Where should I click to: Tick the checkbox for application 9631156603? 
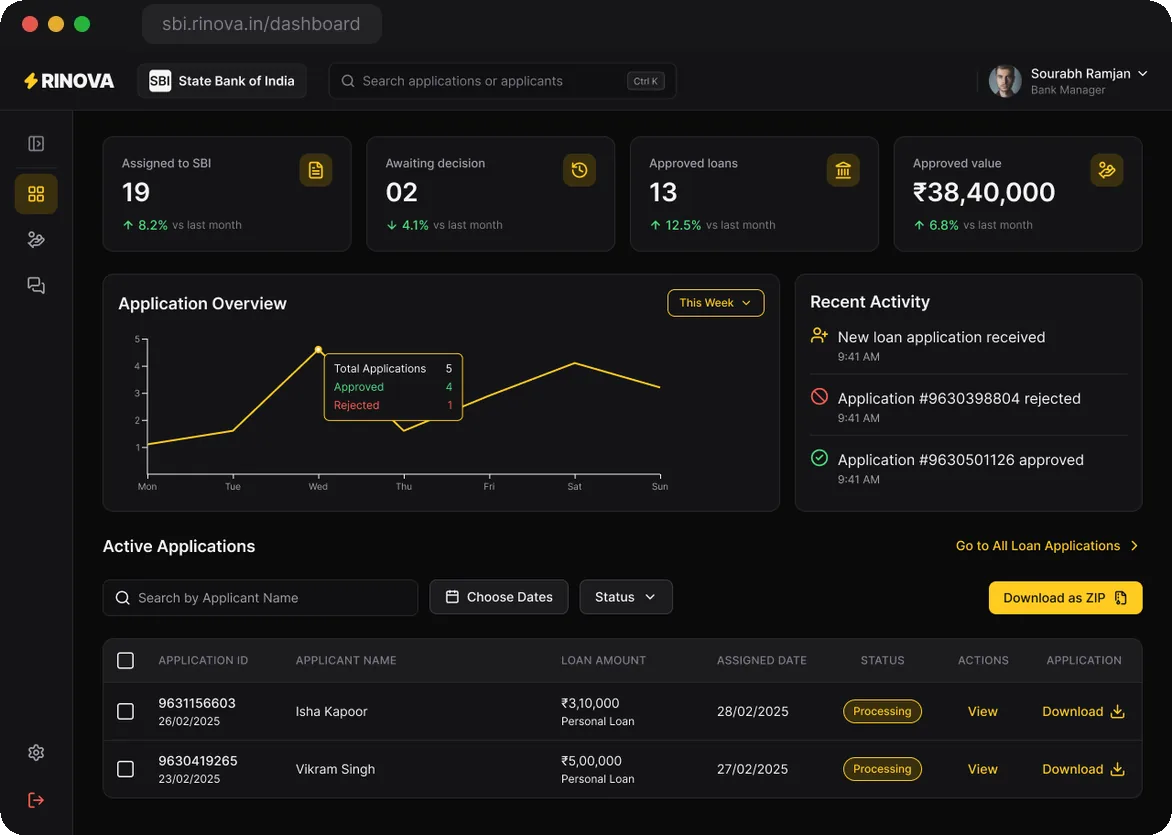click(126, 712)
